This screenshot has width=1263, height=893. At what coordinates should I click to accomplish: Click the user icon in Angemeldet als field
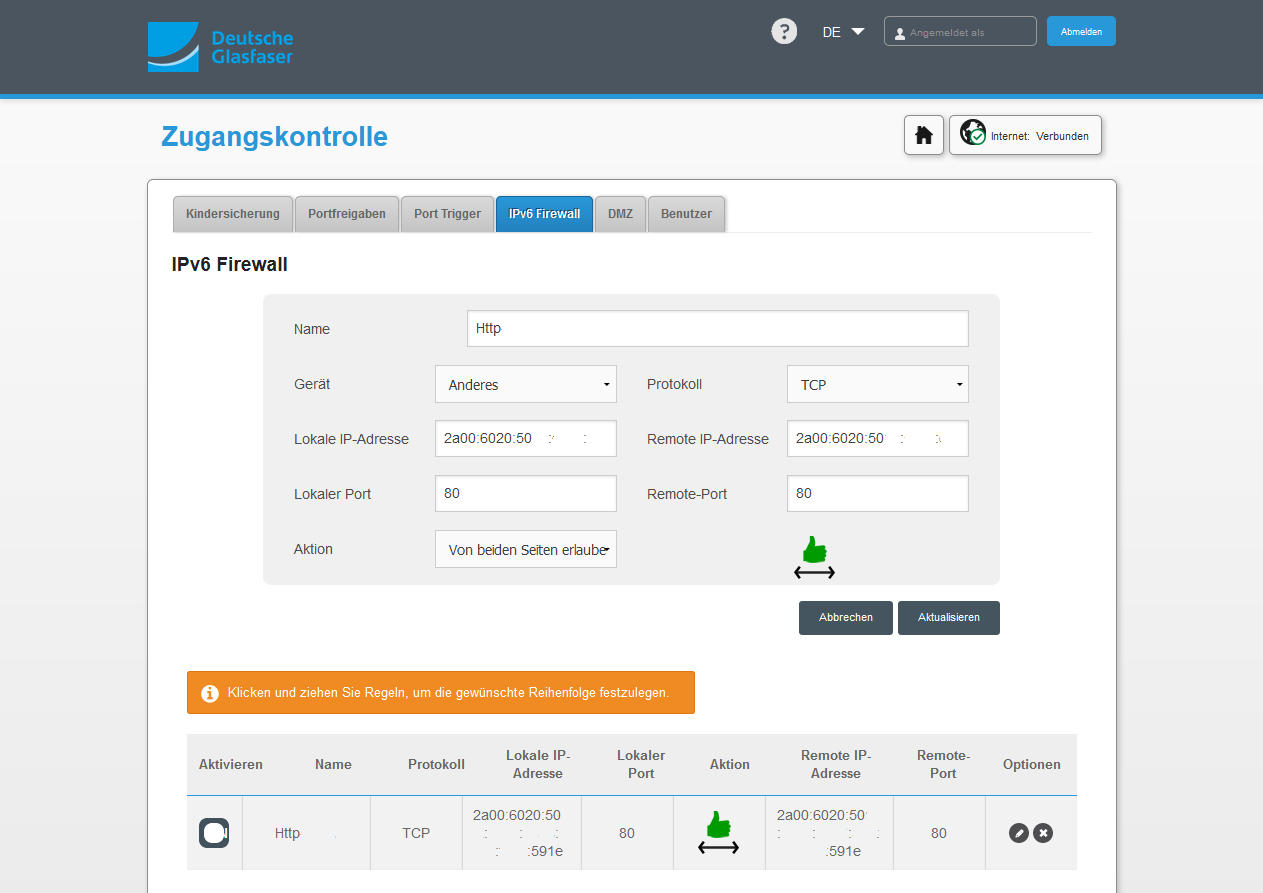click(900, 33)
